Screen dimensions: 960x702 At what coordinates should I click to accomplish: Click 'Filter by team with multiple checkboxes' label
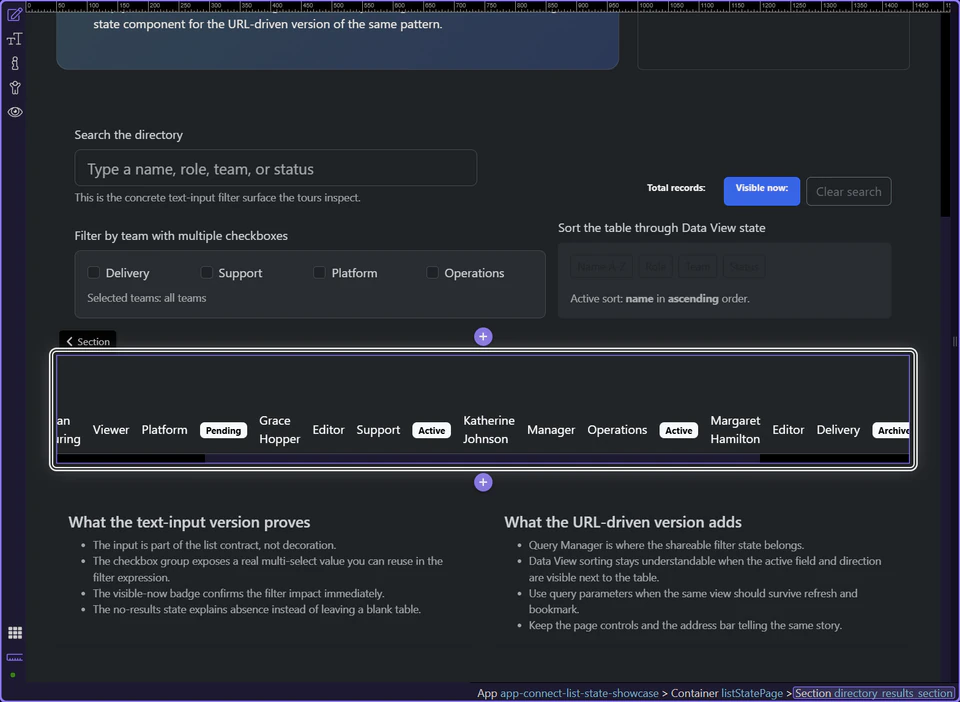(181, 236)
